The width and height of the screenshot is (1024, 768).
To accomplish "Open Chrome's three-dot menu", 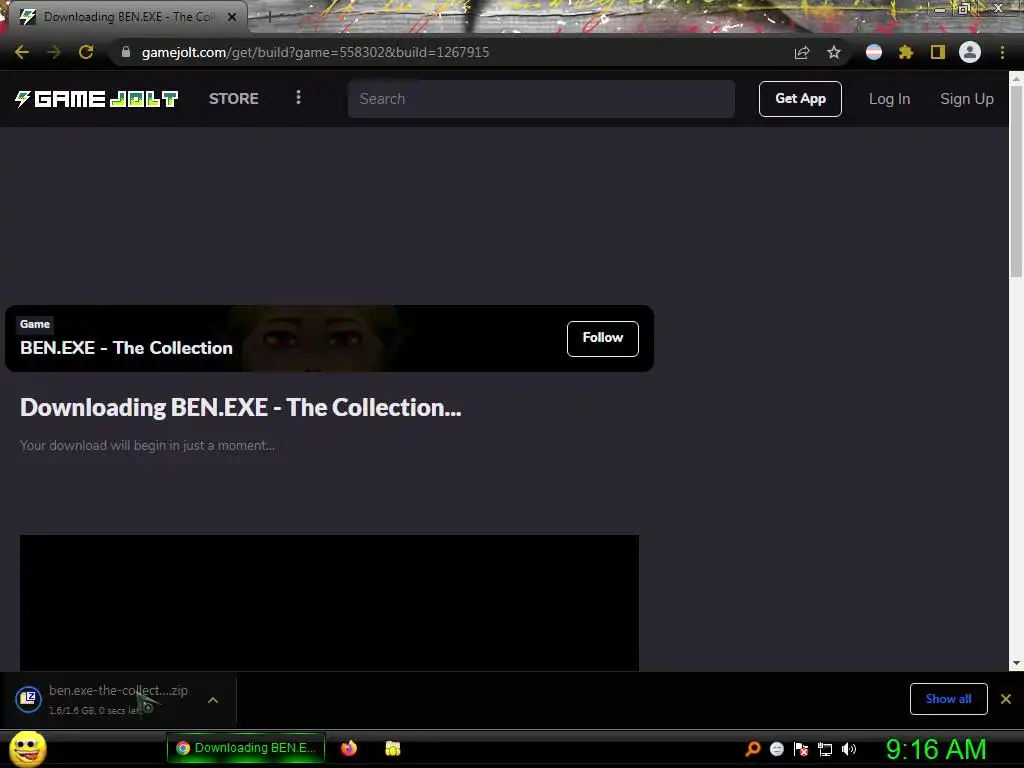I will [1002, 52].
